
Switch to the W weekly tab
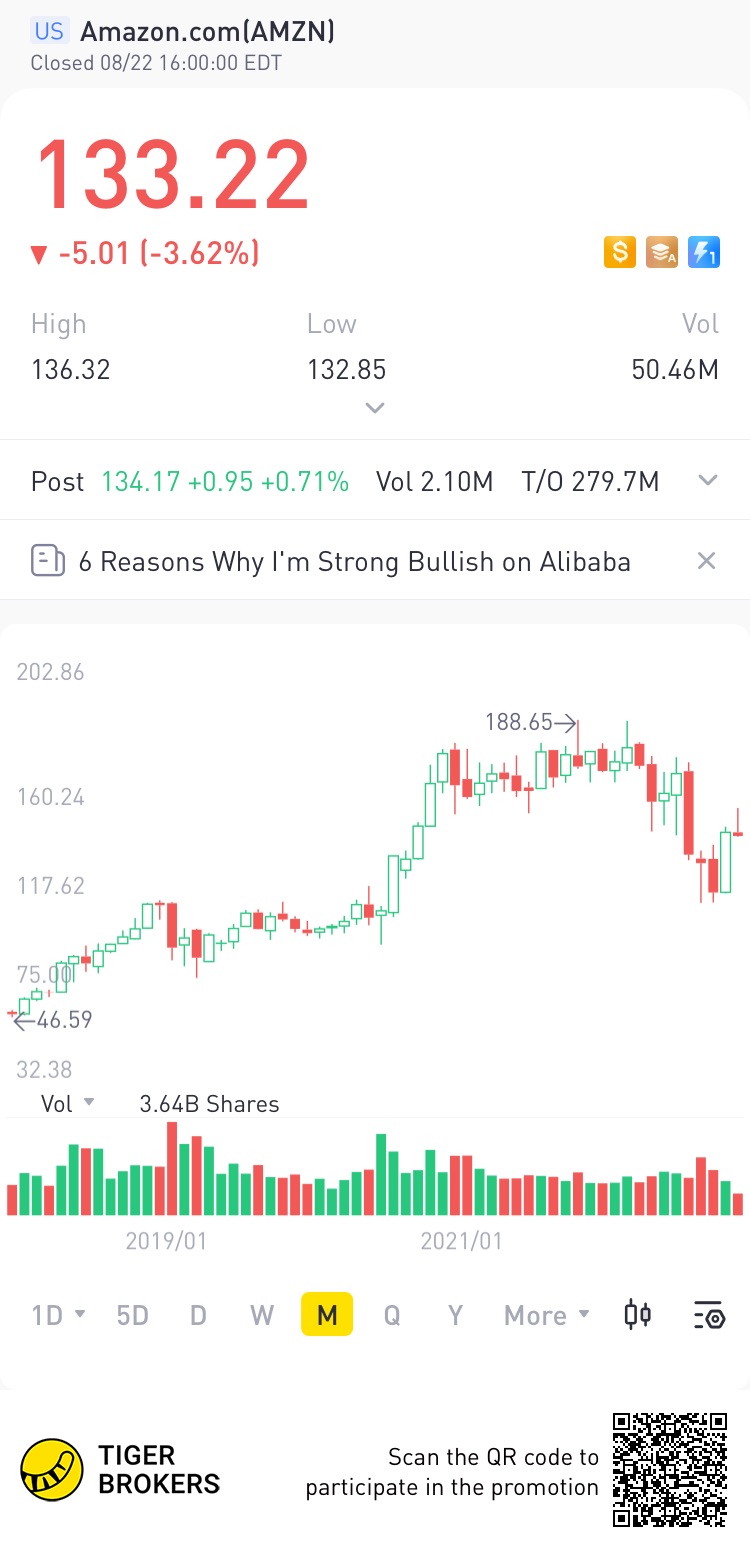click(x=262, y=1315)
